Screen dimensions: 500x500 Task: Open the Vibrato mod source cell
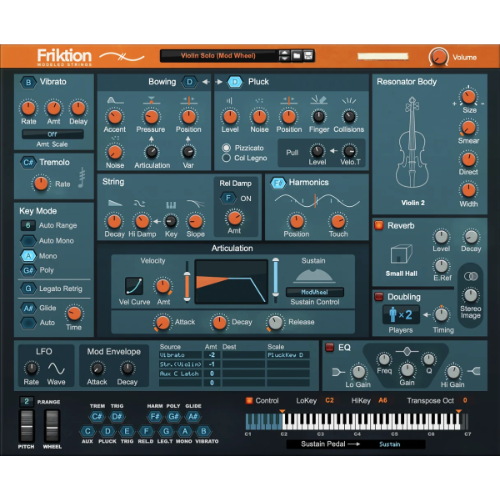[180, 355]
